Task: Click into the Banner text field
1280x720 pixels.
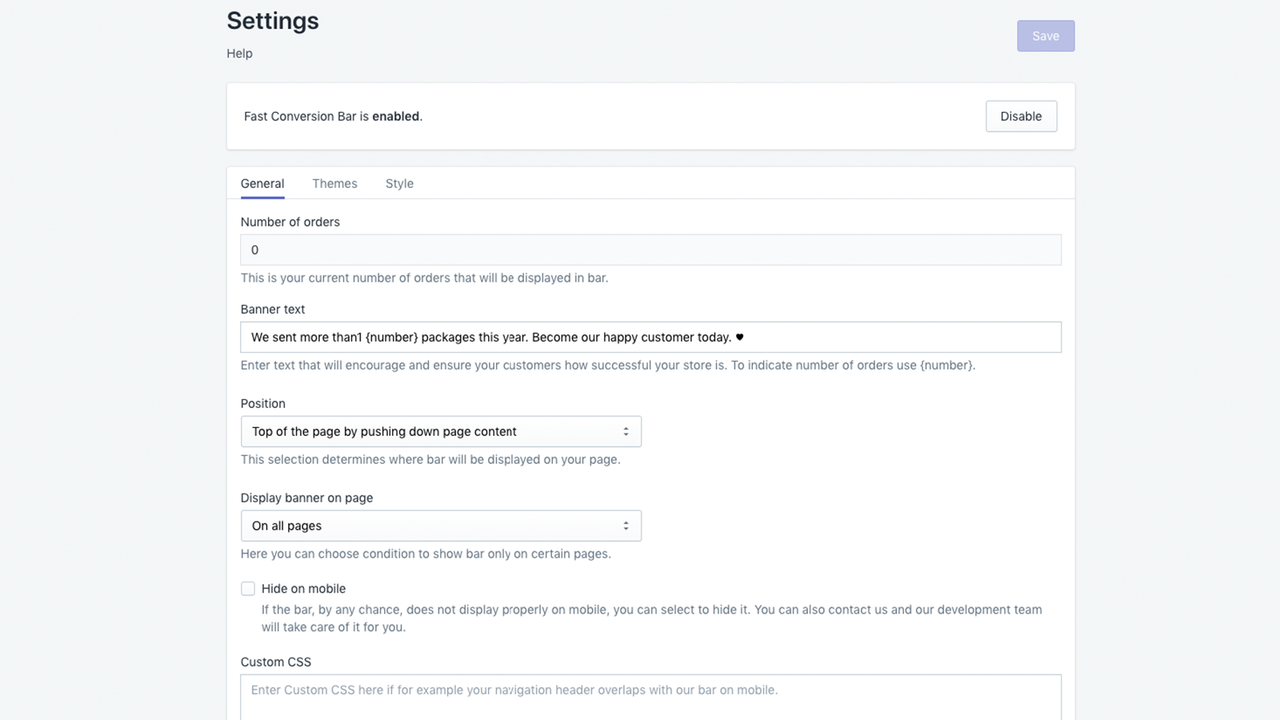Action: [x=651, y=337]
